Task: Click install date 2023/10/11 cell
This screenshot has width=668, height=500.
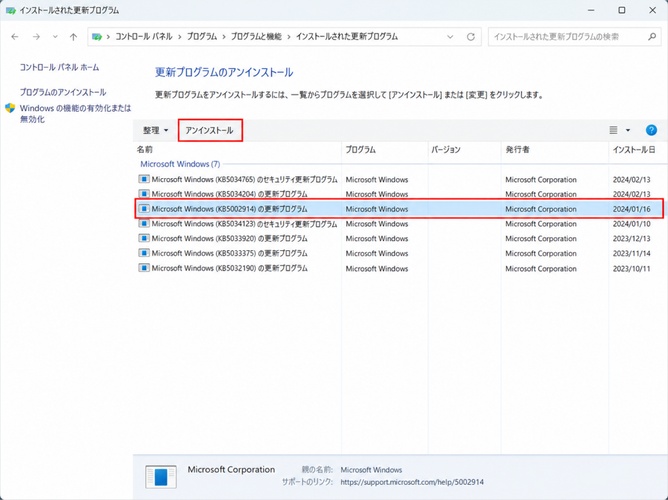Action: point(631,269)
